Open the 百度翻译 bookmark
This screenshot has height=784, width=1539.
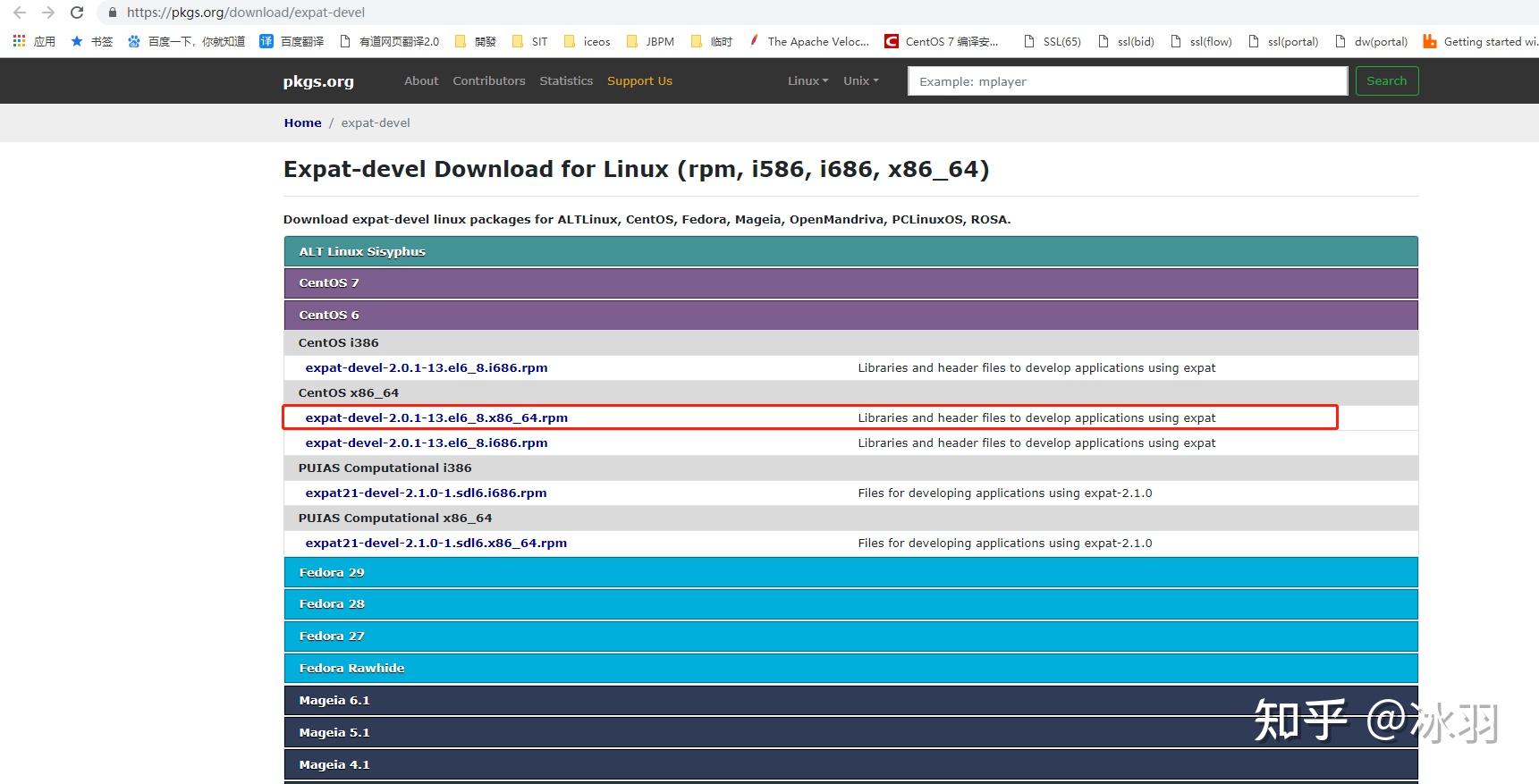pyautogui.click(x=292, y=41)
